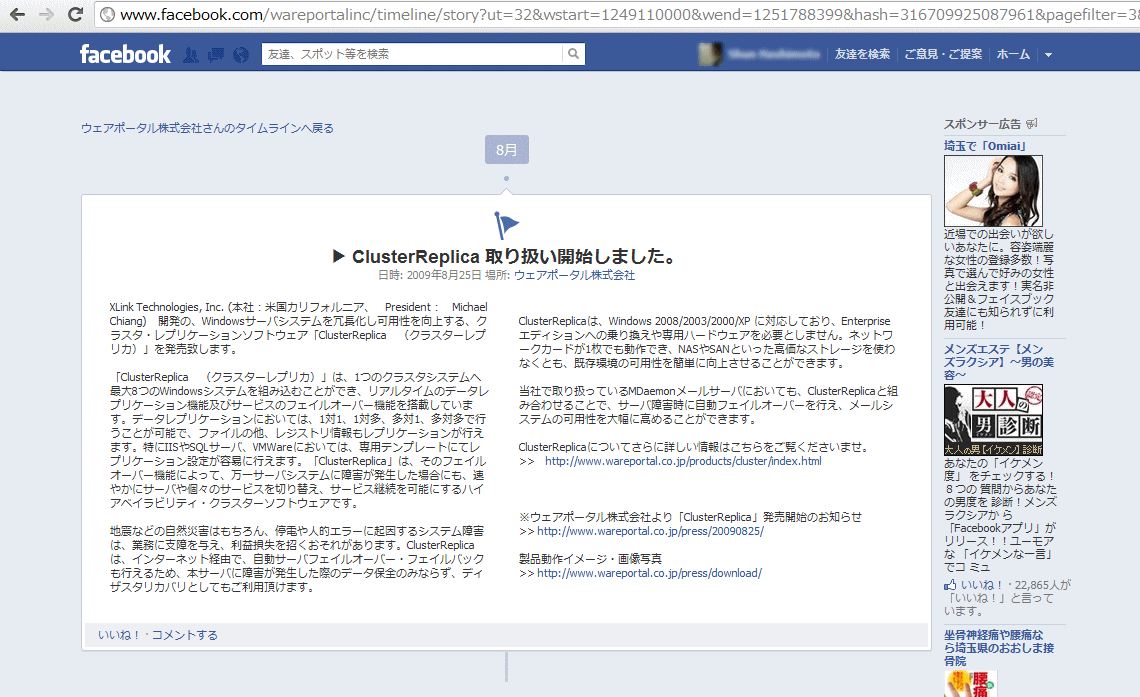Open the products/cluster/index.html link

683,461
